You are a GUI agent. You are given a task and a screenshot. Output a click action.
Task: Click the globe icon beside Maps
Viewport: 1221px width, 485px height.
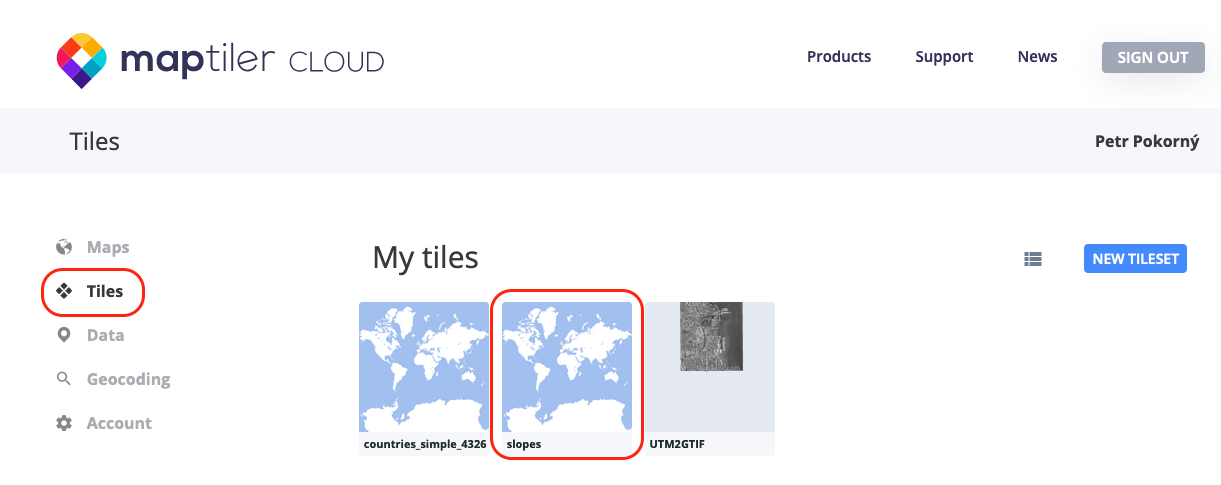pos(64,247)
